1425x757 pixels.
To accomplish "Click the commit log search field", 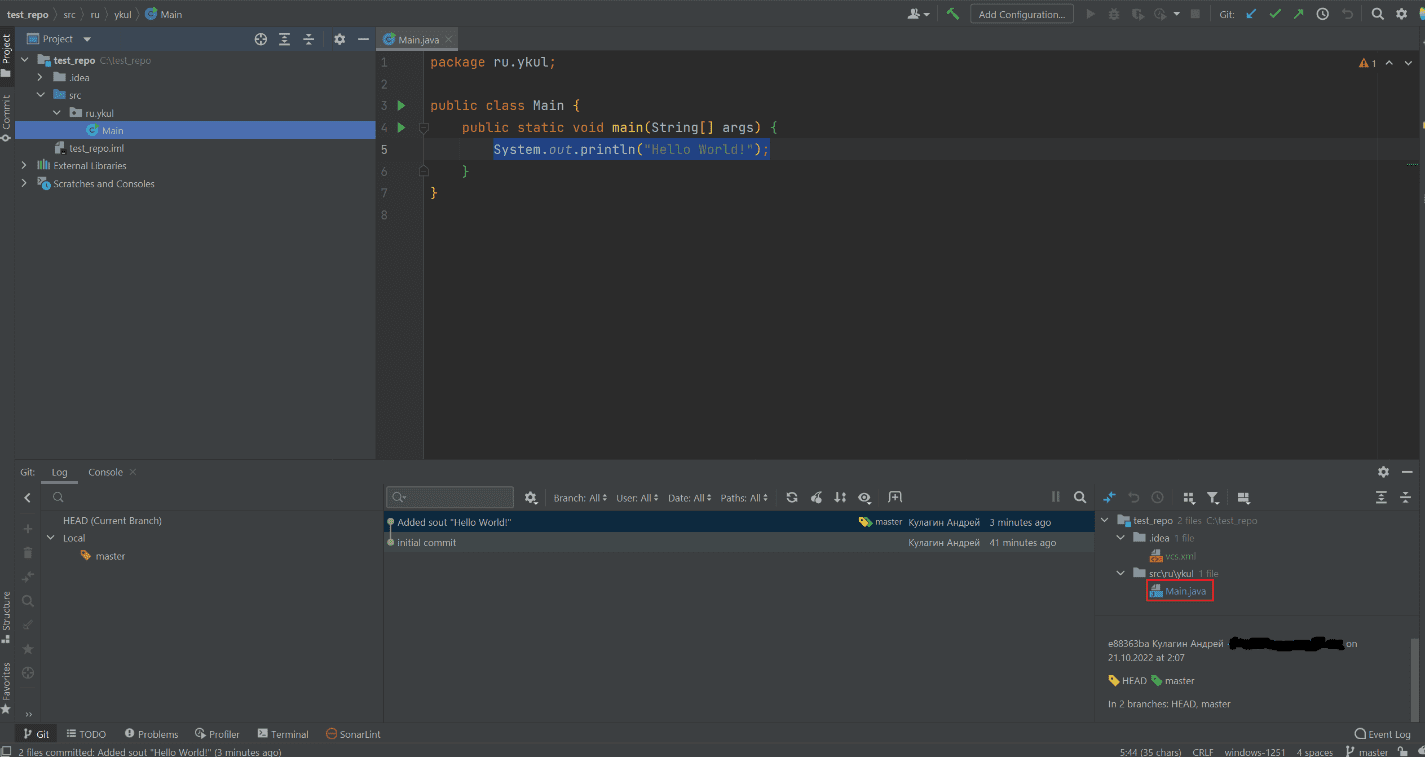I will point(451,497).
